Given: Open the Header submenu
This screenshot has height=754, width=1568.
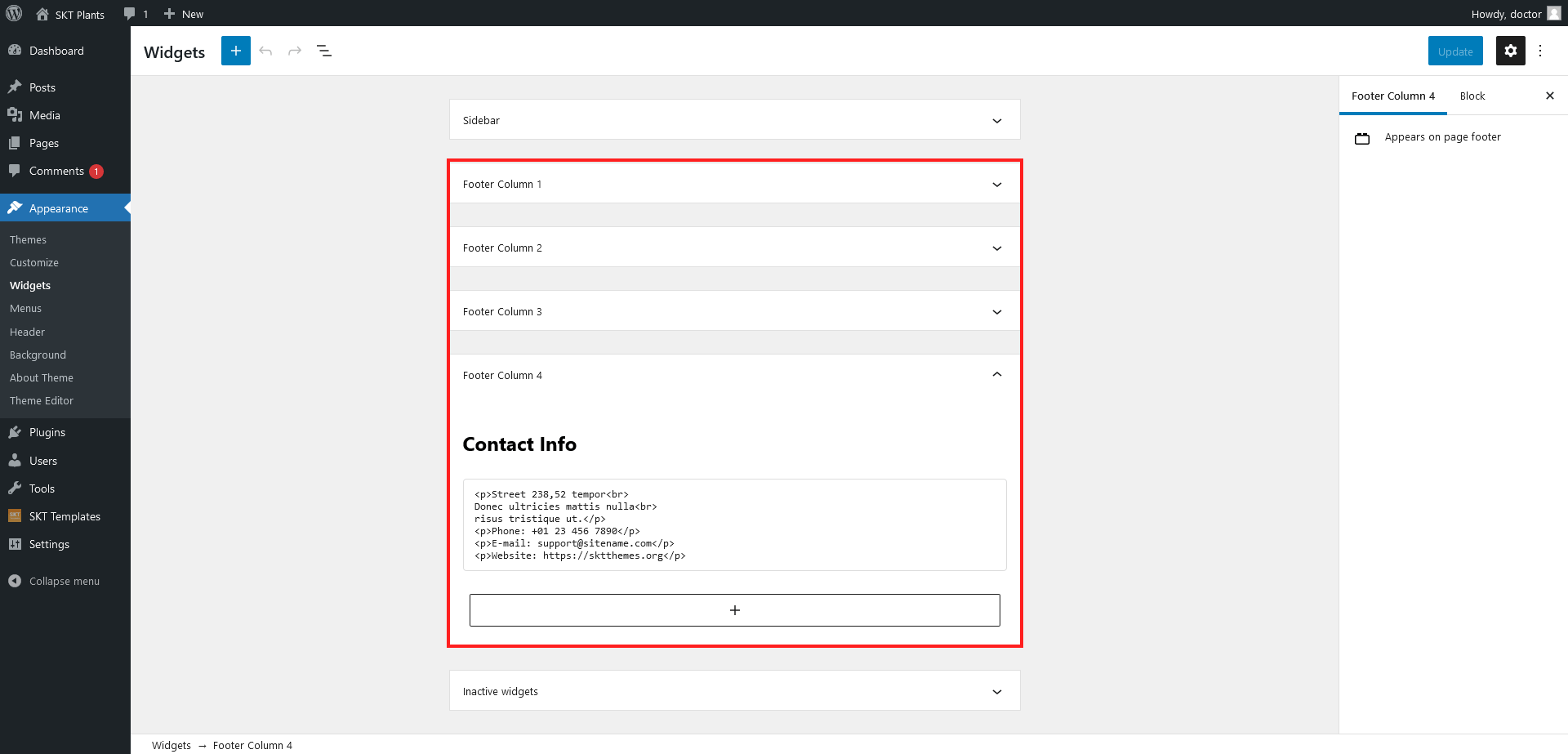Looking at the screenshot, I should [27, 332].
